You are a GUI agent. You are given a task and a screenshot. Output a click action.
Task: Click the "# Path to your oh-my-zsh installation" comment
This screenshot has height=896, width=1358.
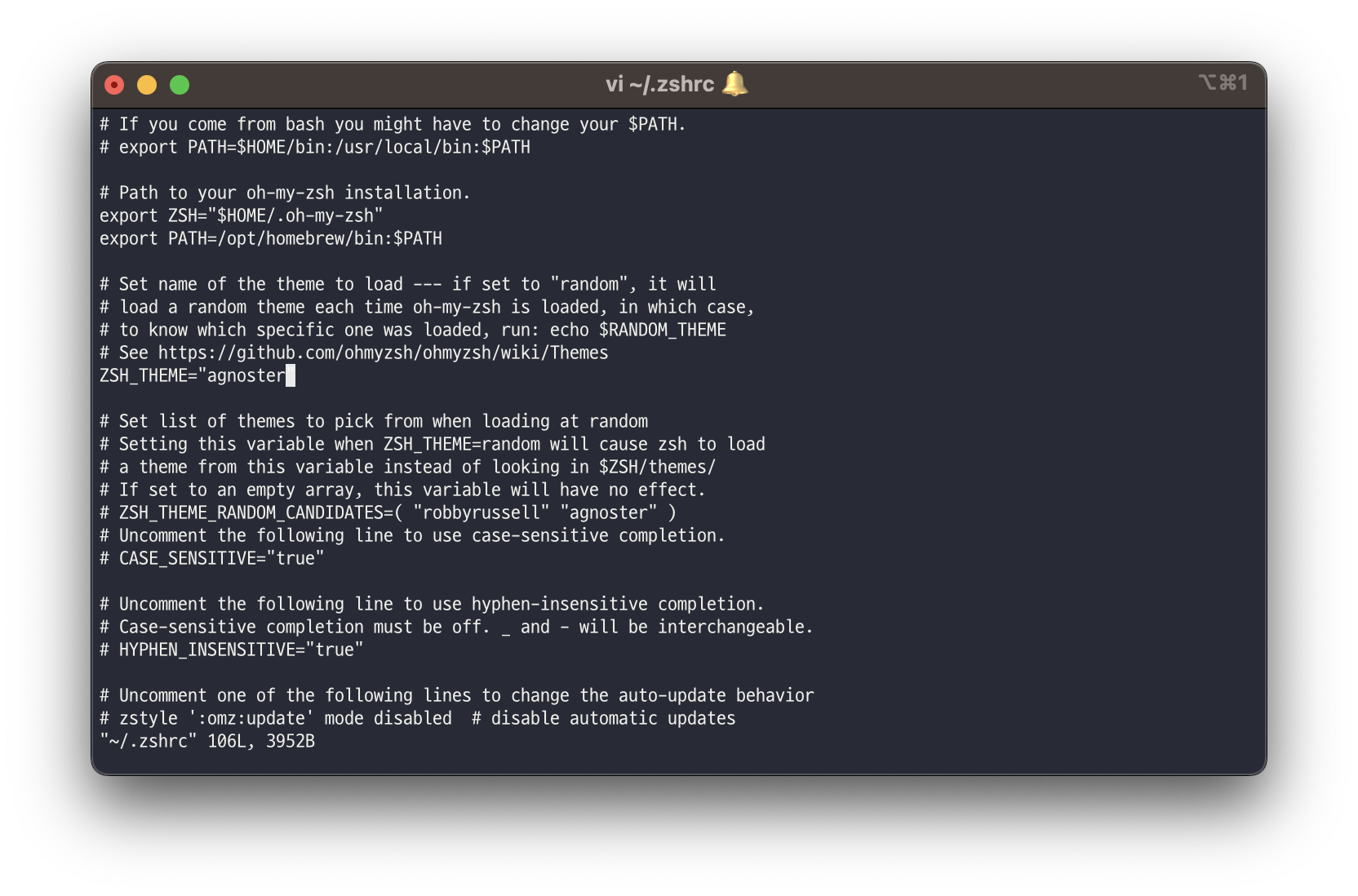coord(286,193)
